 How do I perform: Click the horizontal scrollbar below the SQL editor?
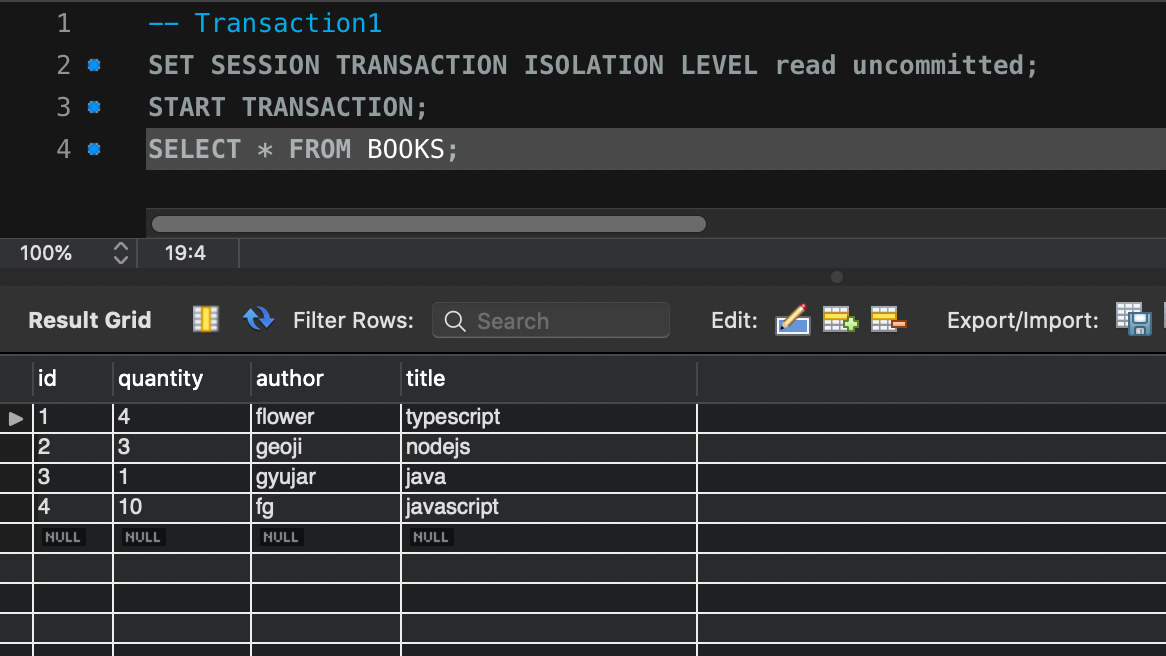[428, 224]
